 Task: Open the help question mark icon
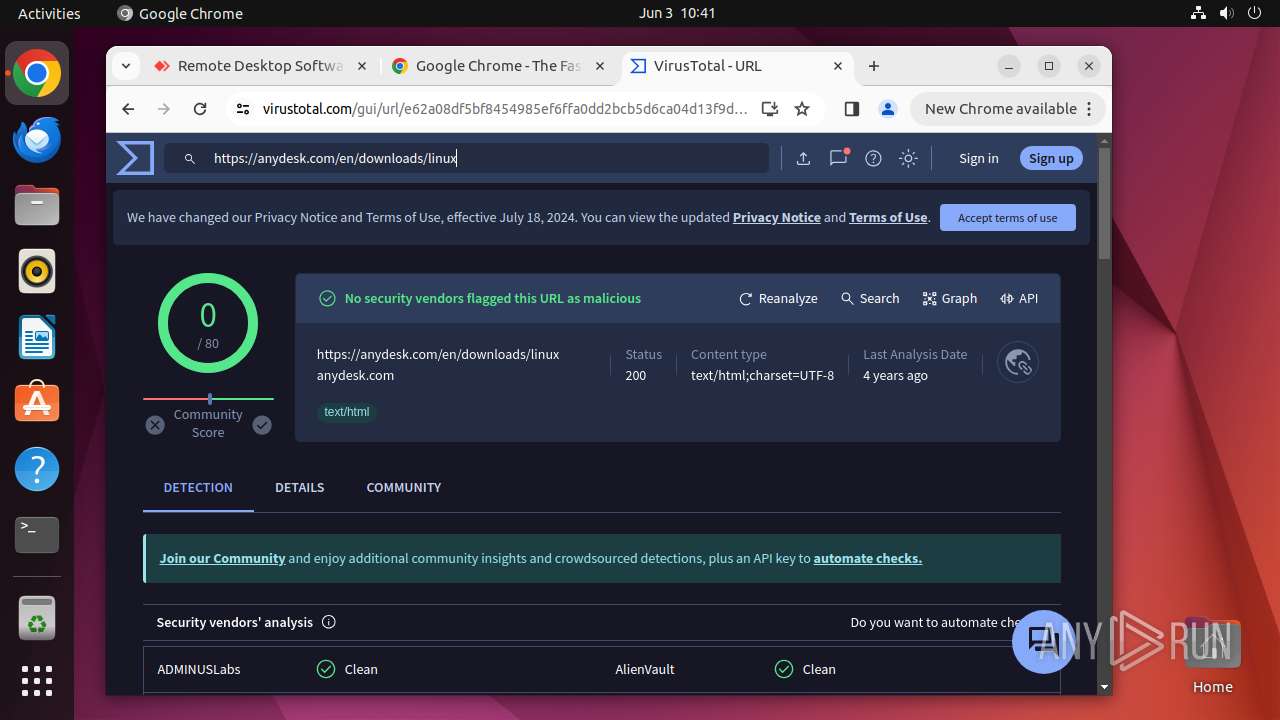[x=873, y=158]
